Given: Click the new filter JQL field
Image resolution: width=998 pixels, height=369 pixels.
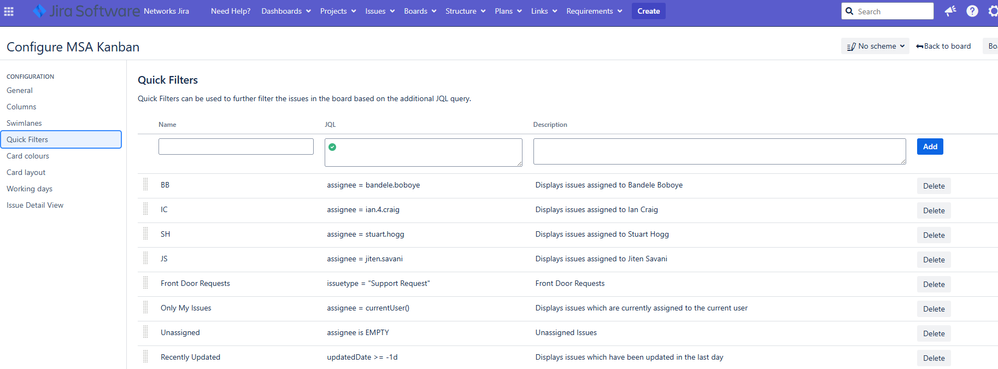Looking at the screenshot, I should [423, 153].
